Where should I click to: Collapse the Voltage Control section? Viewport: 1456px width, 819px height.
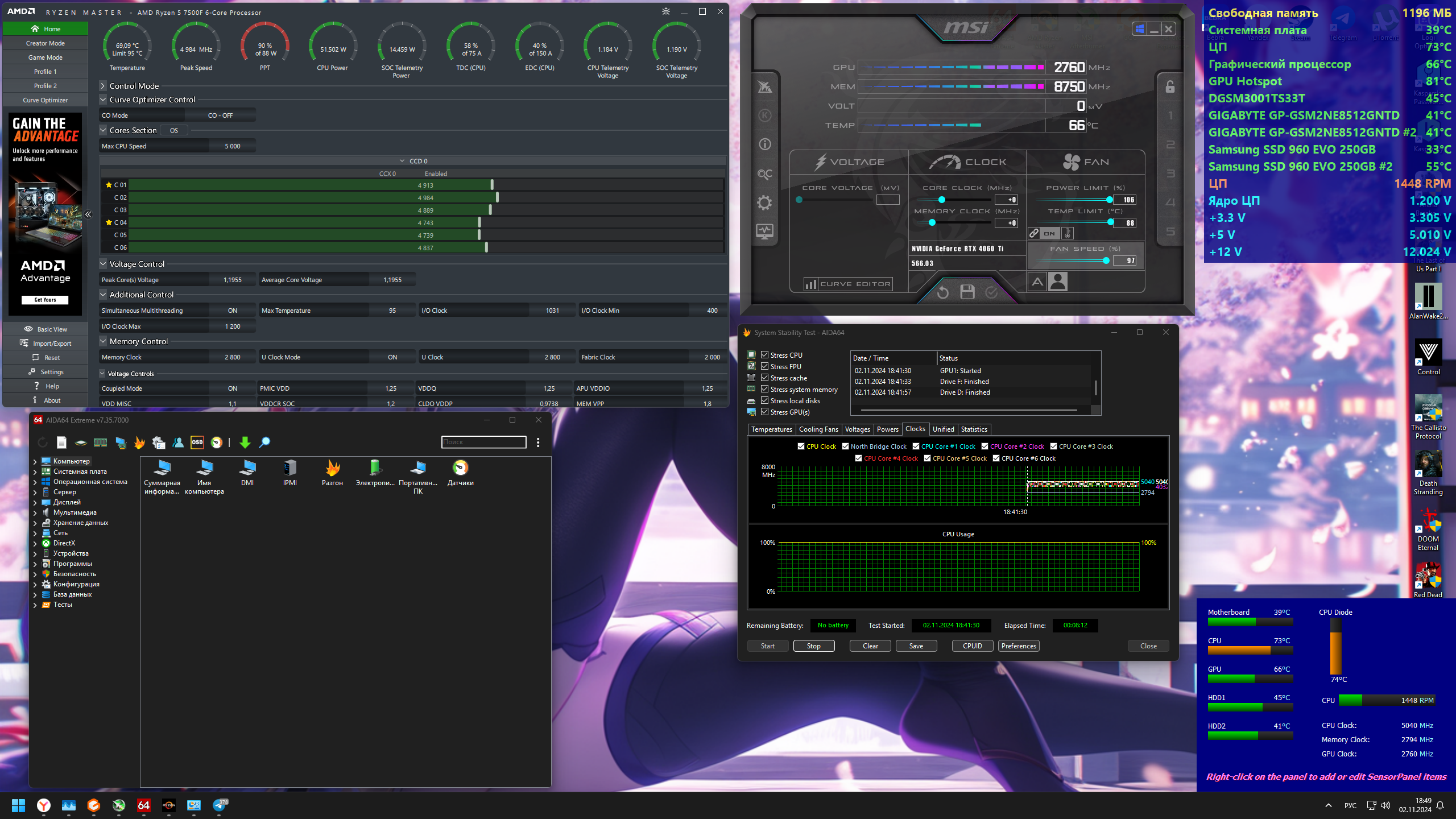[103, 264]
